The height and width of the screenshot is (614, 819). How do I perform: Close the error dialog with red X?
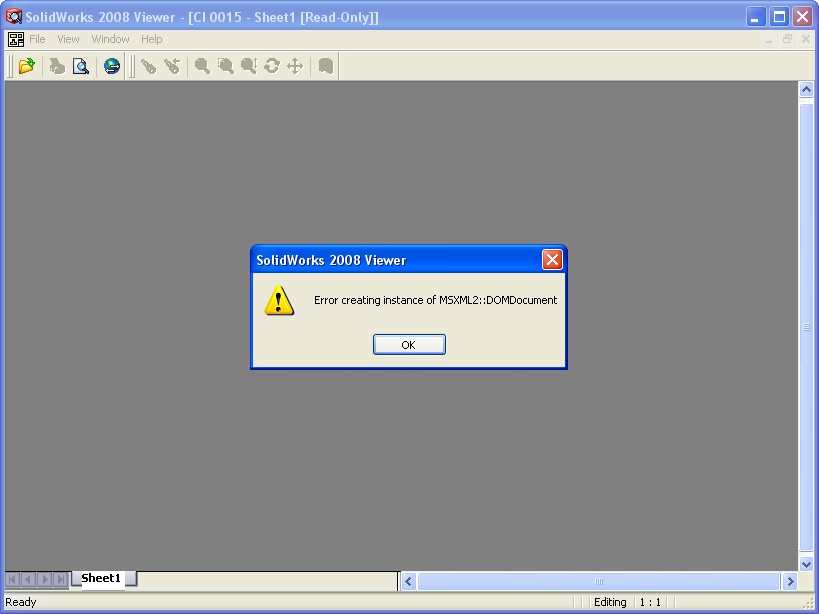[x=552, y=259]
